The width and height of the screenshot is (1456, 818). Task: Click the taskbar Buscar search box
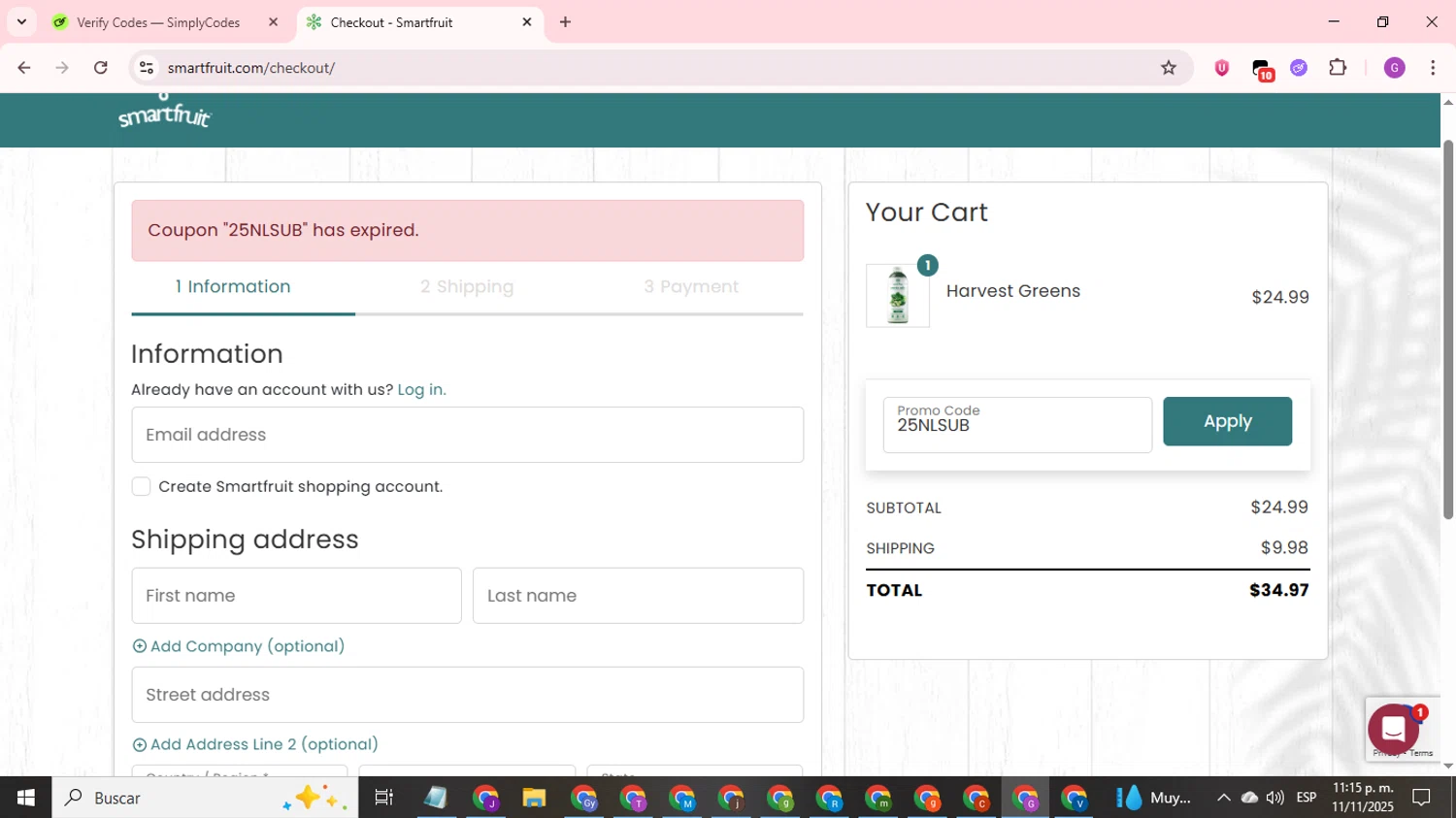tap(205, 798)
